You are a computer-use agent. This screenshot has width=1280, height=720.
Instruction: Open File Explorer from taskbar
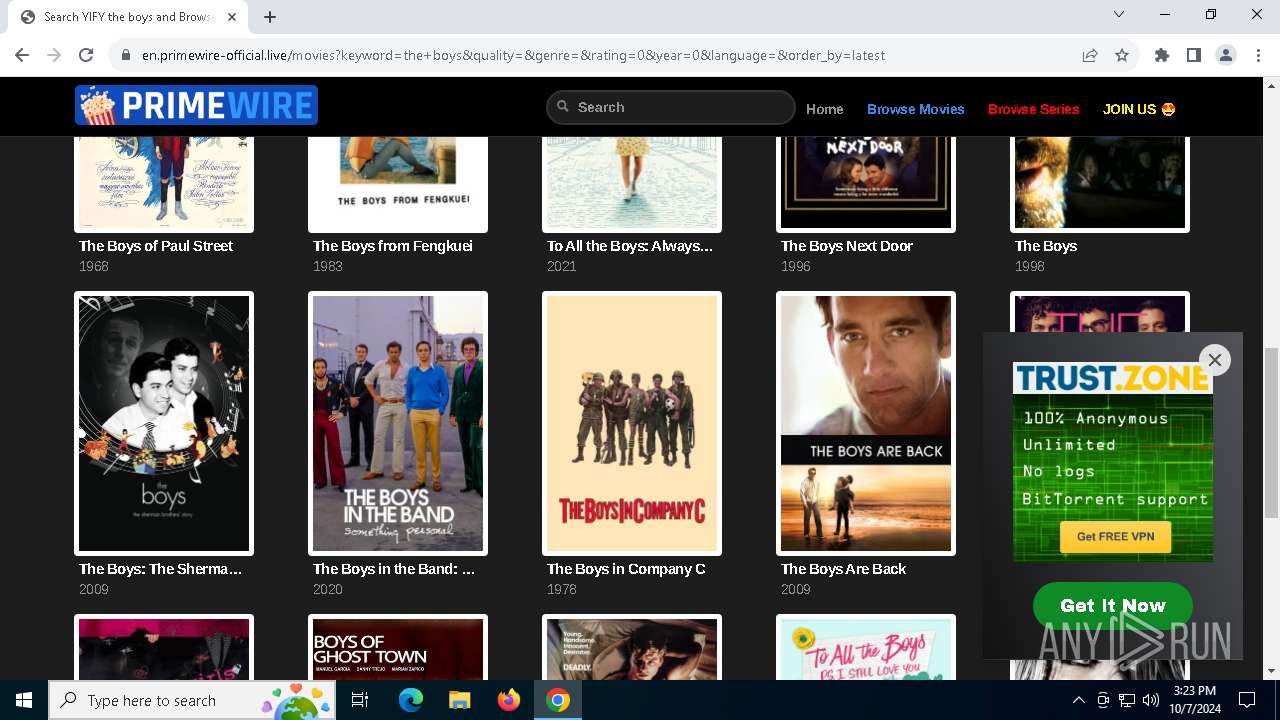tap(460, 700)
